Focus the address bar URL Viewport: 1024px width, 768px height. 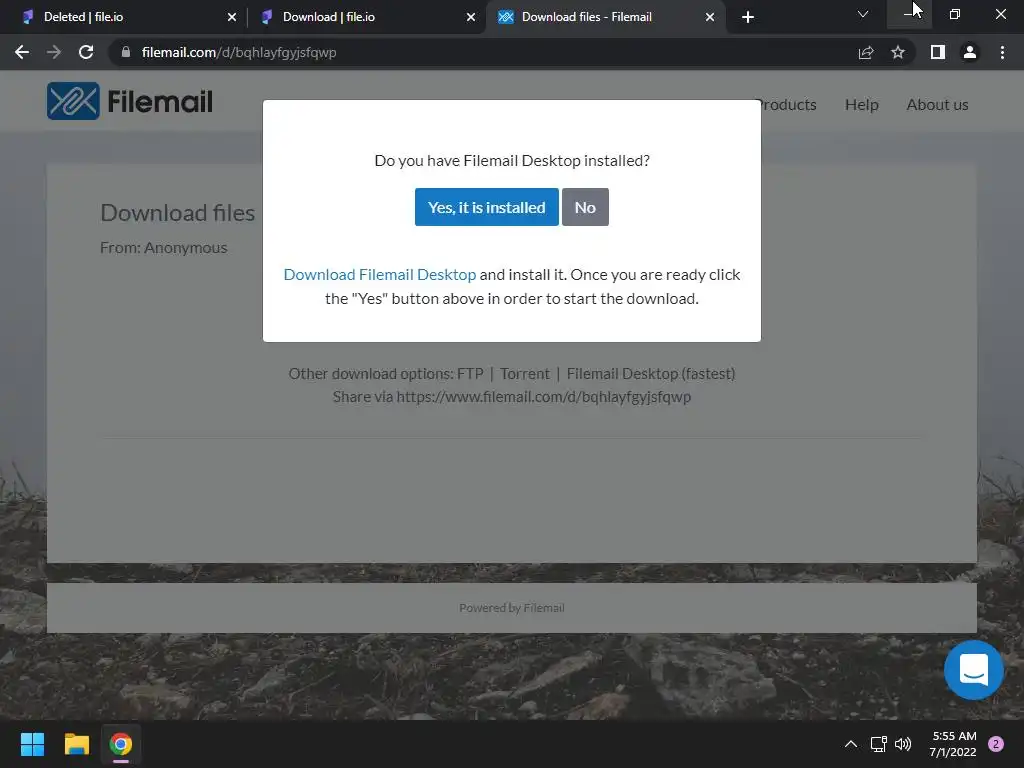[x=239, y=52]
